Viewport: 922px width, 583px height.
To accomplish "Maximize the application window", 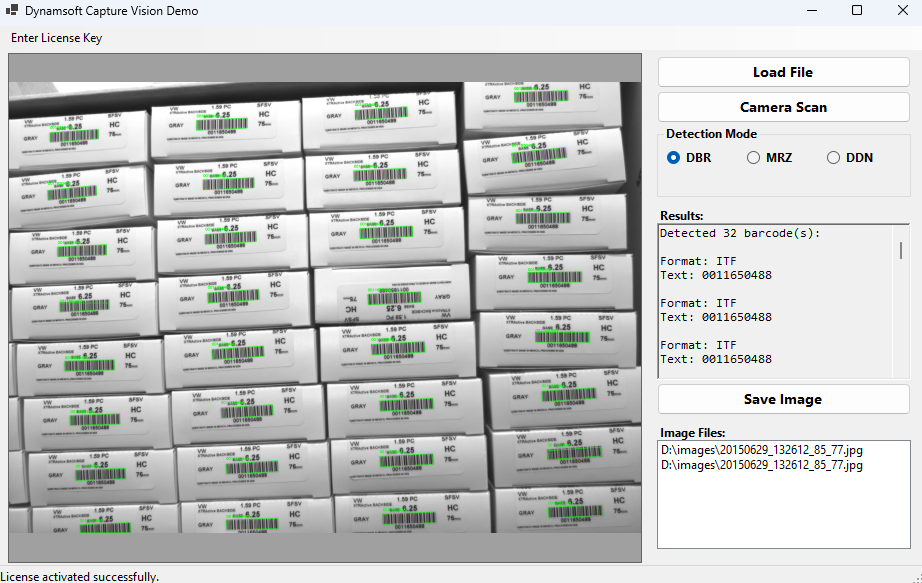I will coord(856,10).
